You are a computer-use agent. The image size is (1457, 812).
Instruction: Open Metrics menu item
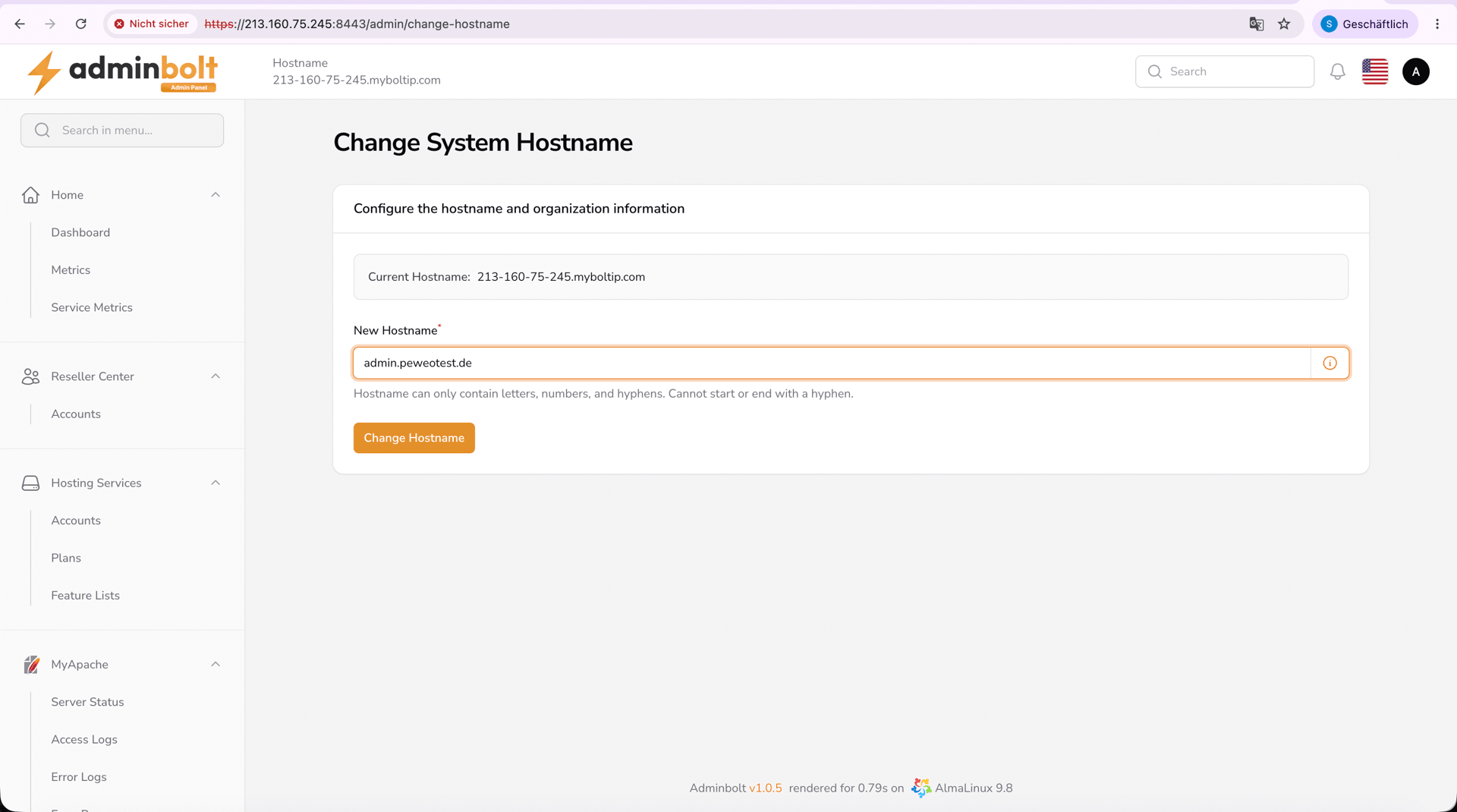point(71,270)
